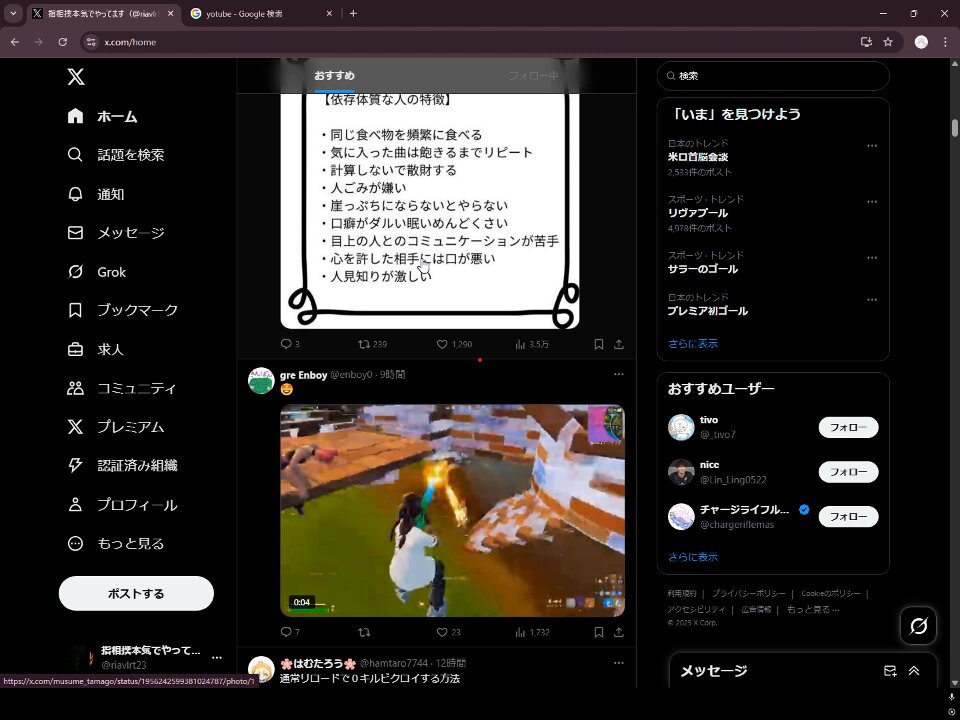Screen dimensions: 960x720
Task: Bookmark this page with the star icon
Action: [x=888, y=42]
